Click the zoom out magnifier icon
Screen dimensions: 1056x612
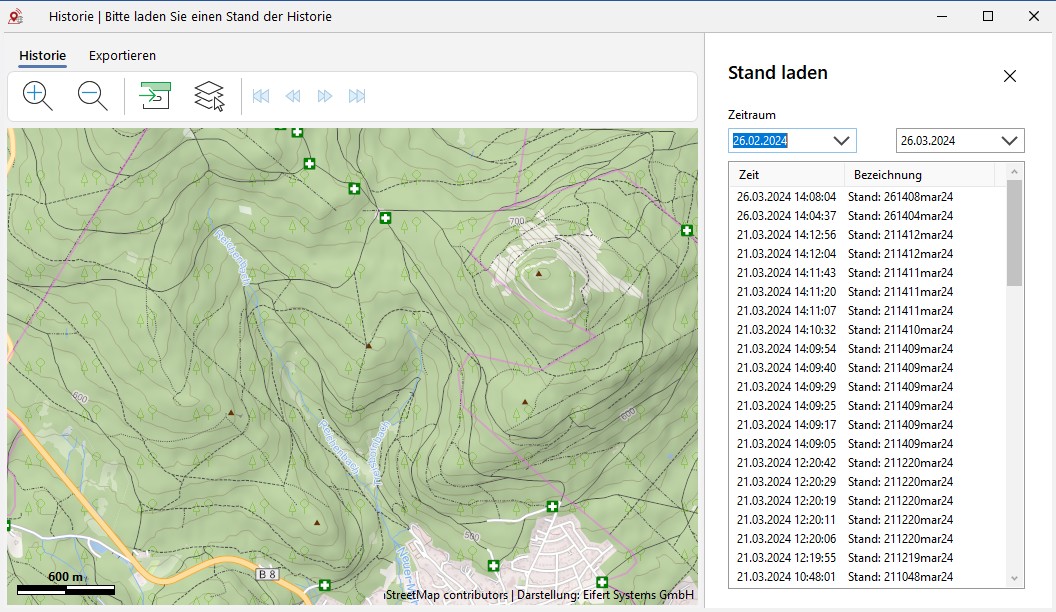93,96
